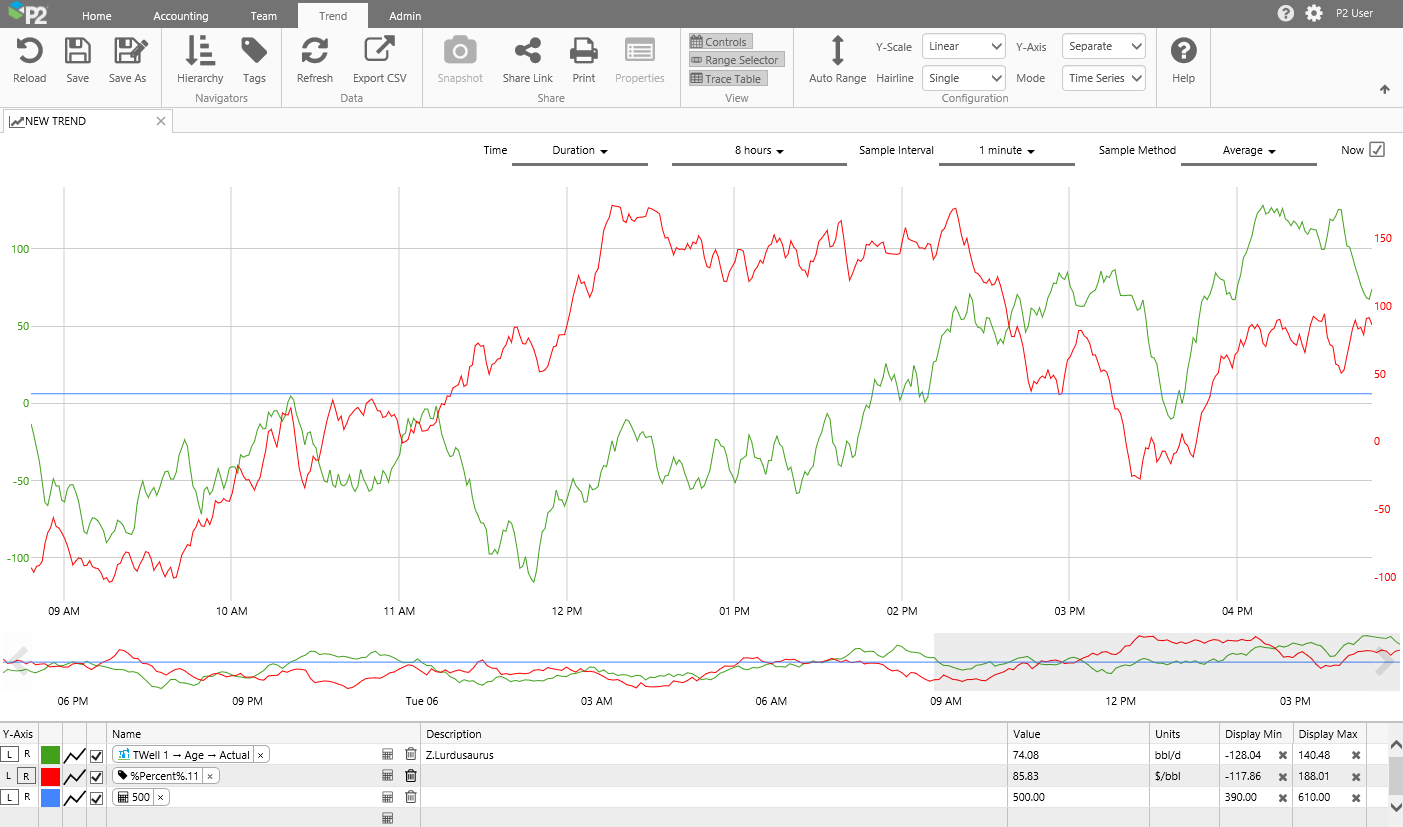The height and width of the screenshot is (827, 1403).
Task: Open the Admin tab
Action: [x=405, y=16]
